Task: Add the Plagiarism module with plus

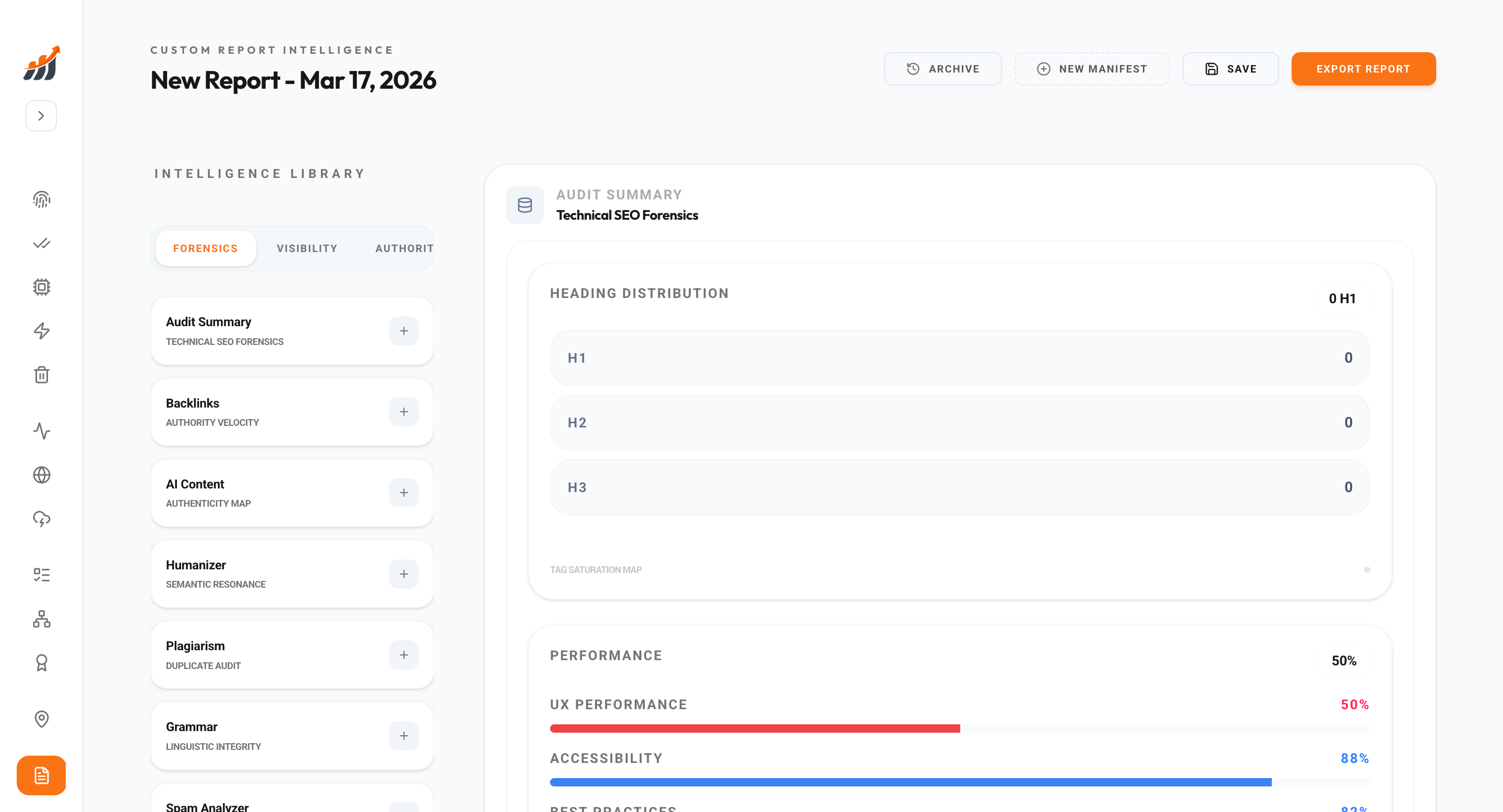Action: tap(403, 655)
